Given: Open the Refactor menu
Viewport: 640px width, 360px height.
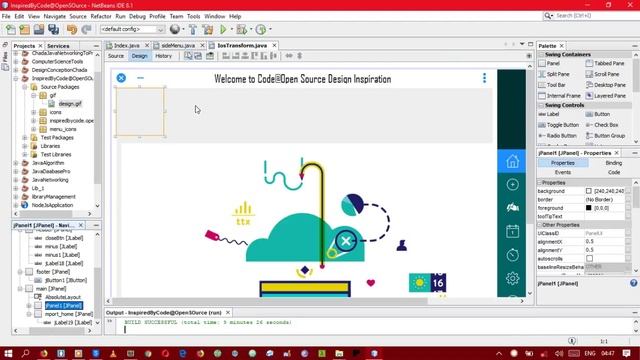Looking at the screenshot, I should click(x=101, y=16).
